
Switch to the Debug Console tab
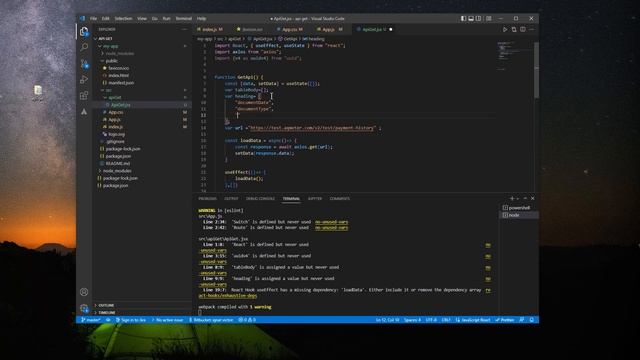pyautogui.click(x=260, y=198)
